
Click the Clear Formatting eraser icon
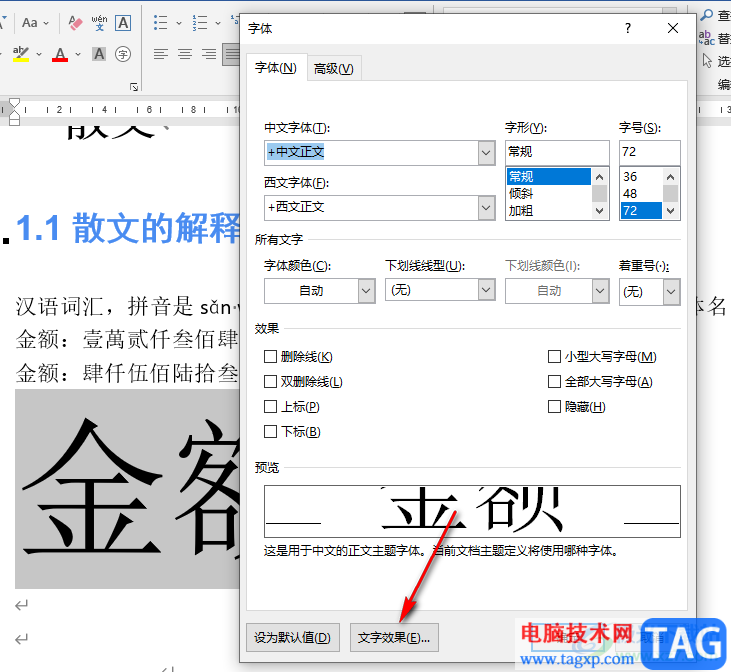pos(76,22)
